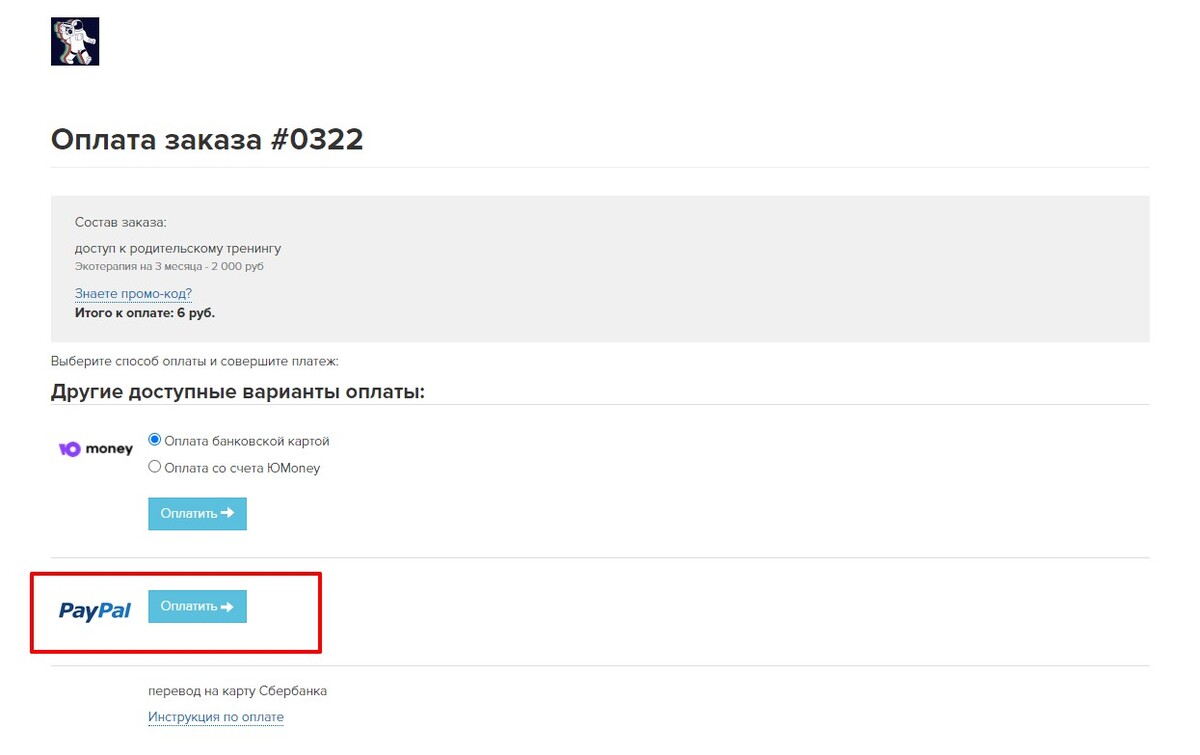Click the 'Оплата со счета ЮMoney' label text

242,467
